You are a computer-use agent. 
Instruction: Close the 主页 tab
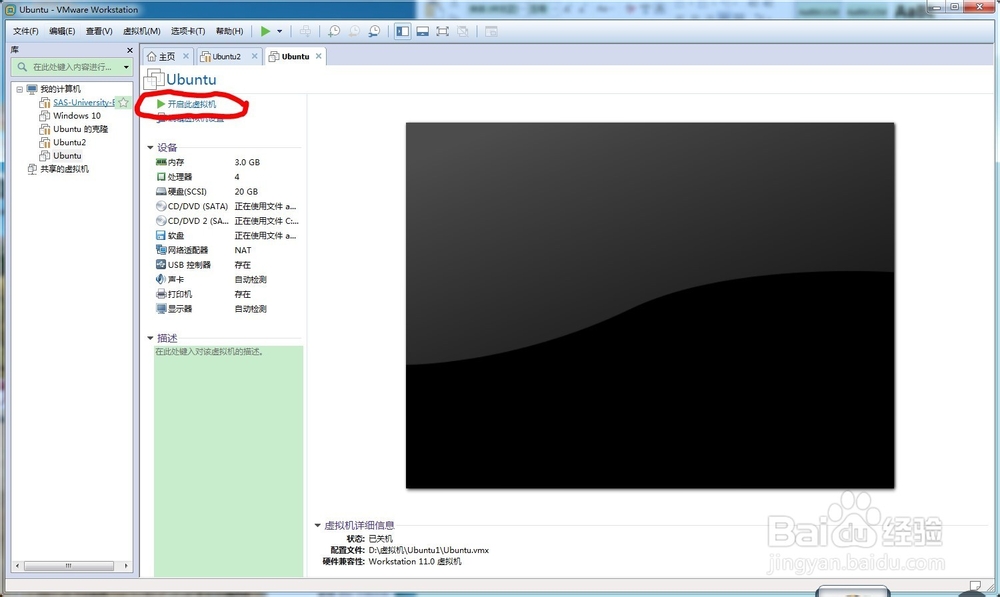pos(186,56)
